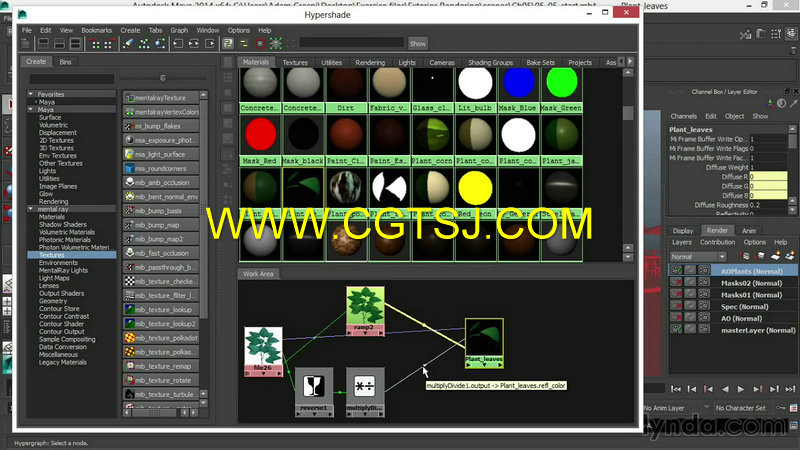Click play backwards button on timeline

tap(725, 389)
